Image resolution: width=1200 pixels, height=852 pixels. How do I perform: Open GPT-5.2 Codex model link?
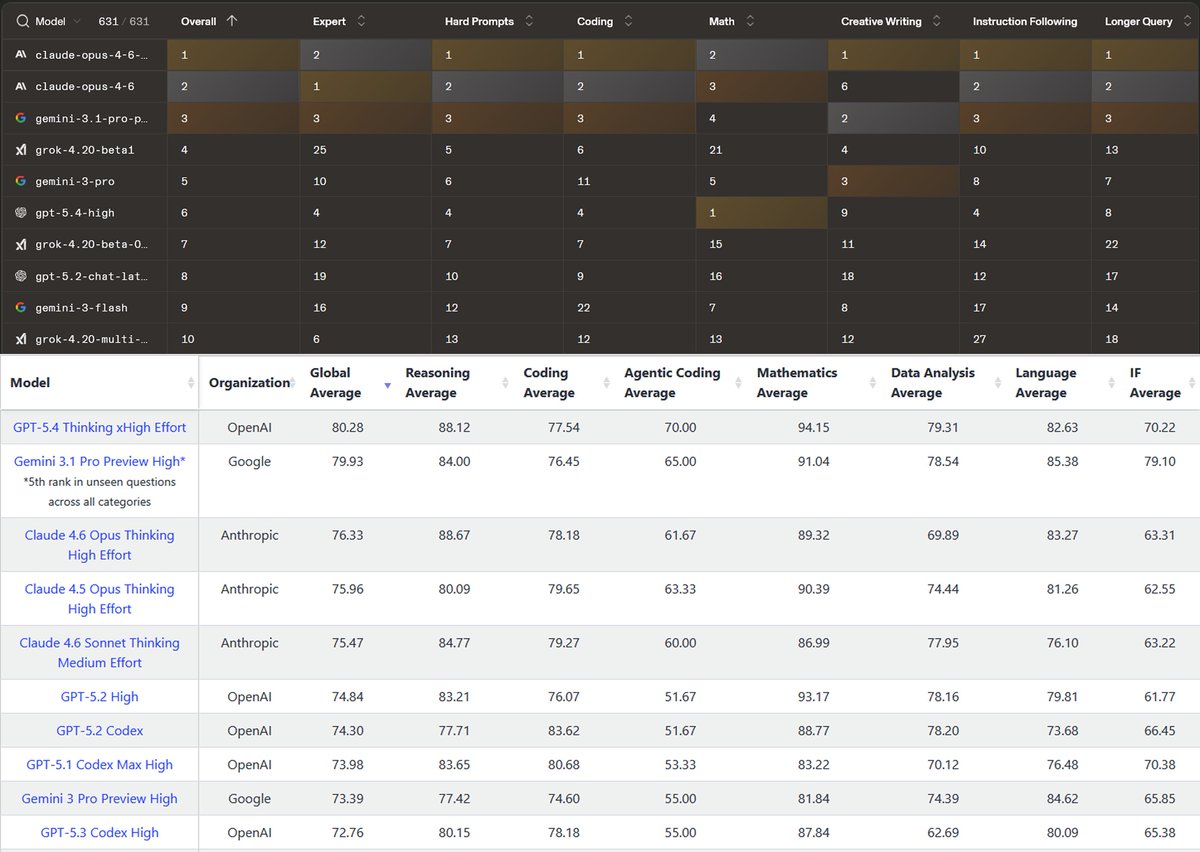[x=100, y=731]
